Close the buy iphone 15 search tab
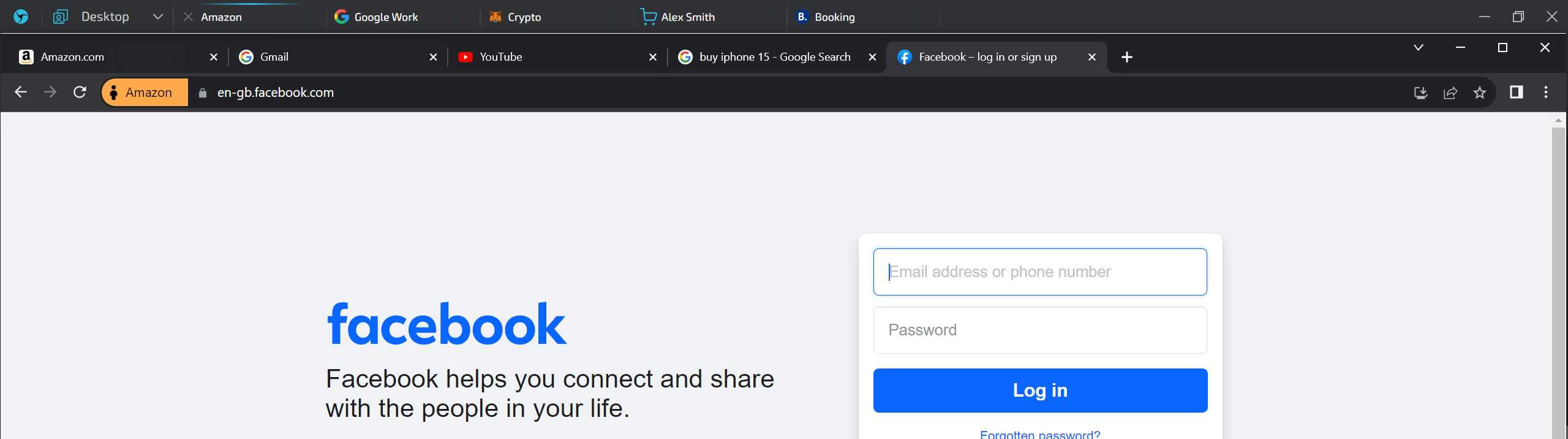 tap(872, 57)
